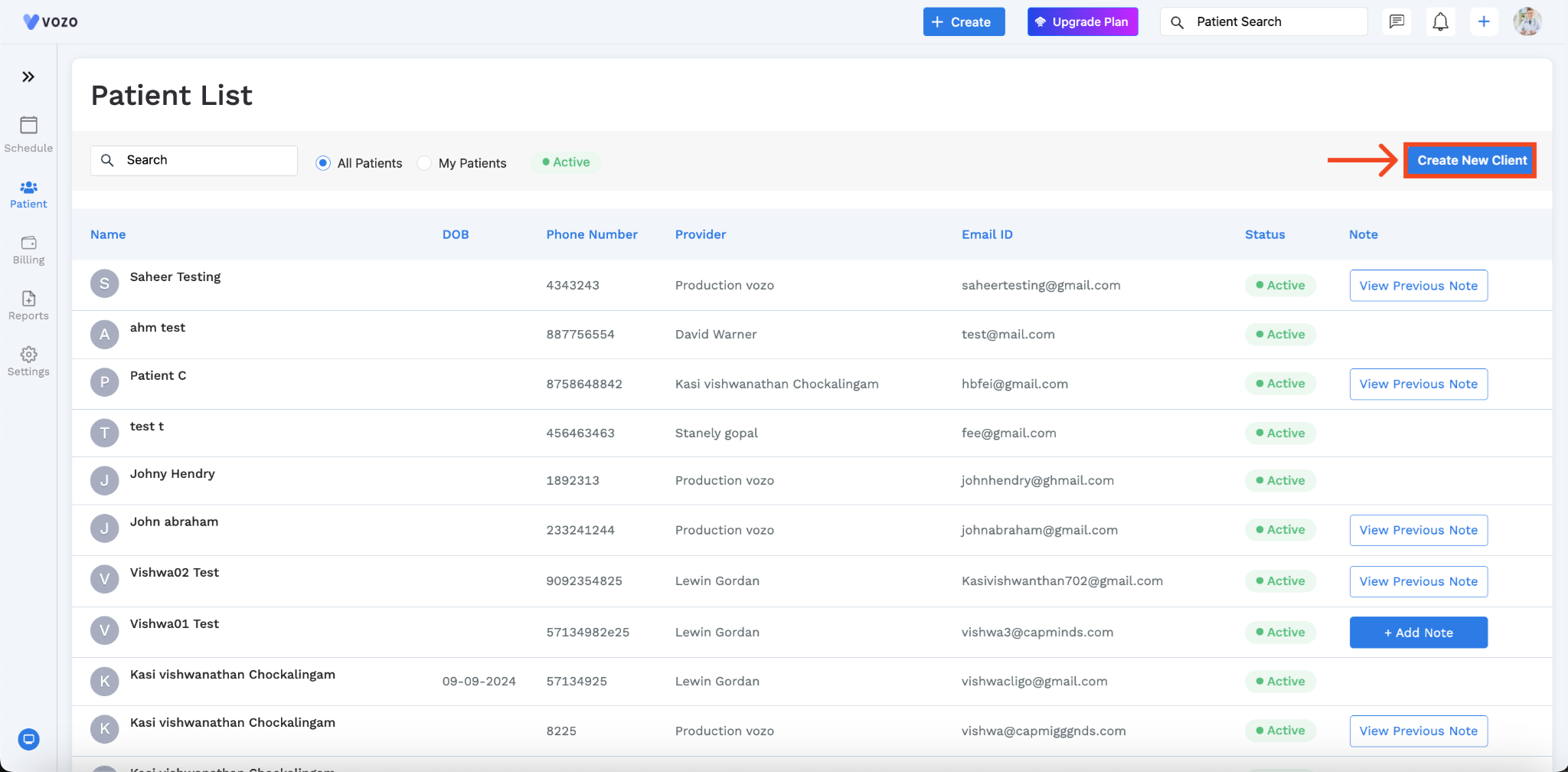The height and width of the screenshot is (772, 1568).
Task: Click the Upgrade Plan button
Action: pos(1083,21)
